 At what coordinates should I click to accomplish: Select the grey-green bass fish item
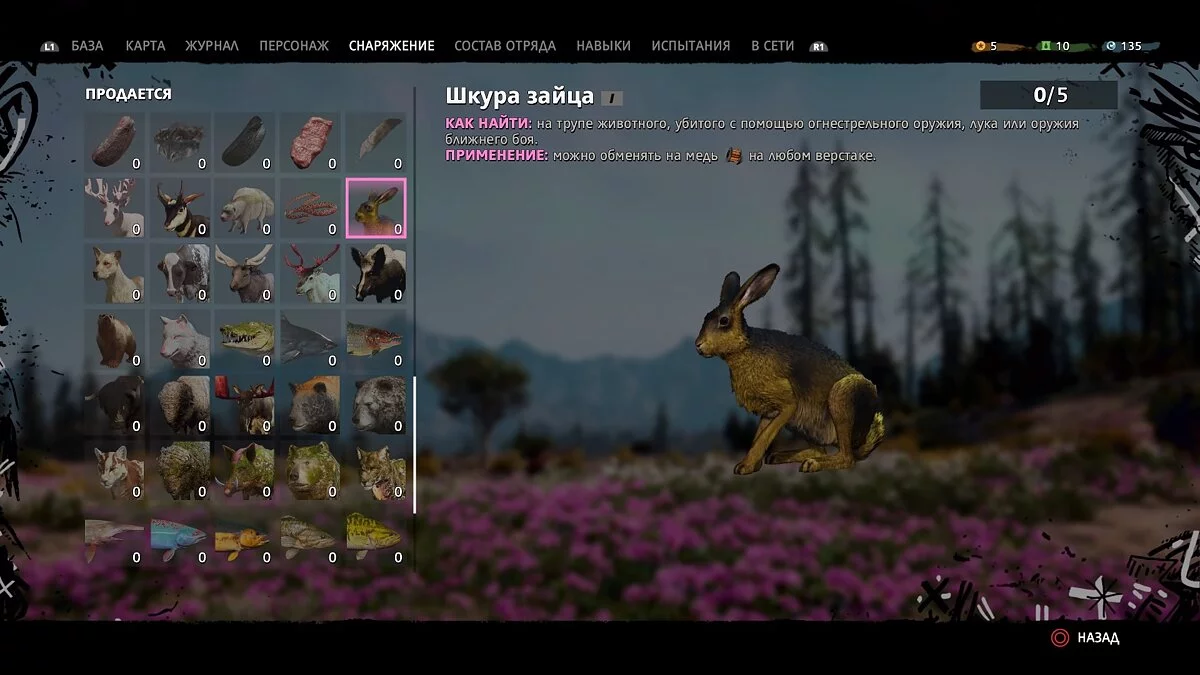point(311,537)
